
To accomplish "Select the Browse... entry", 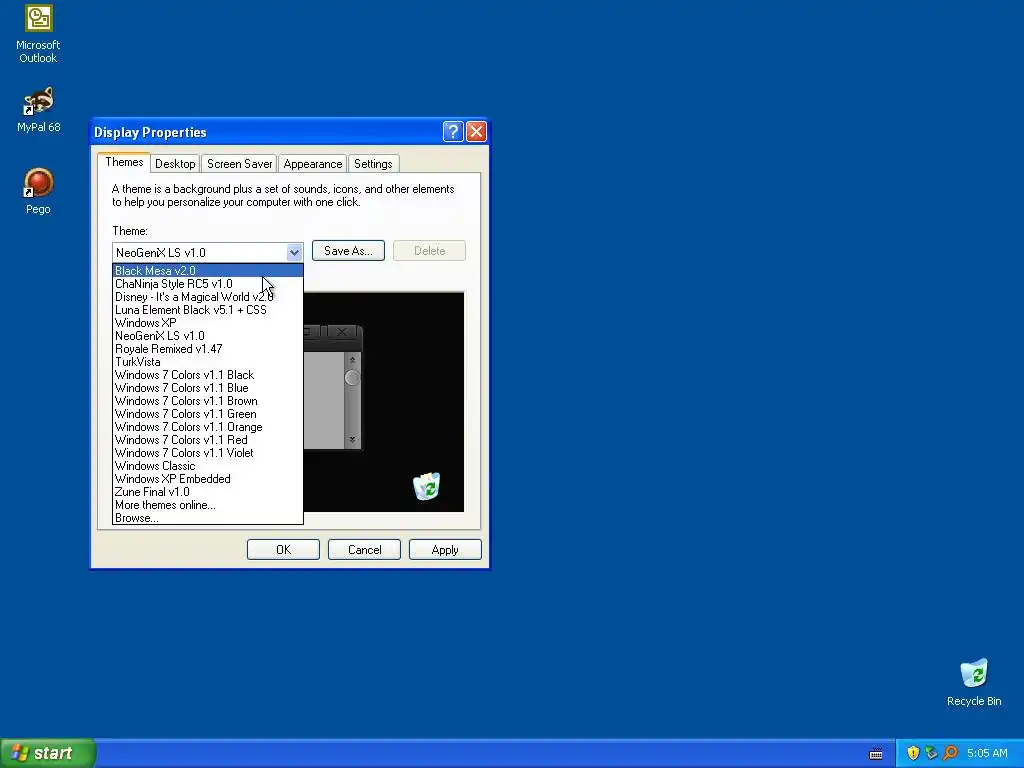I will tap(208, 518).
